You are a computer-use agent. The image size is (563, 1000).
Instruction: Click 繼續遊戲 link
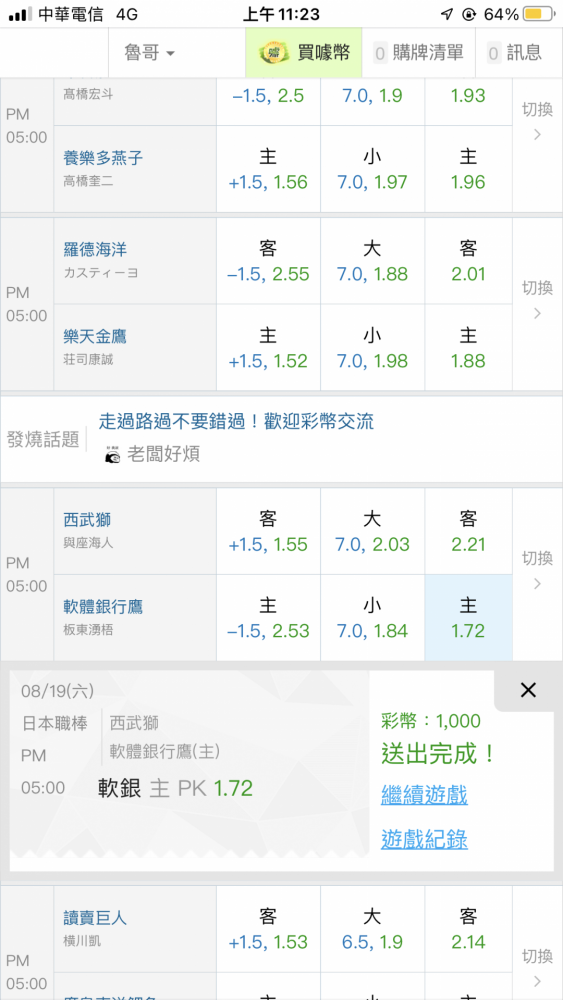pyautogui.click(x=424, y=795)
